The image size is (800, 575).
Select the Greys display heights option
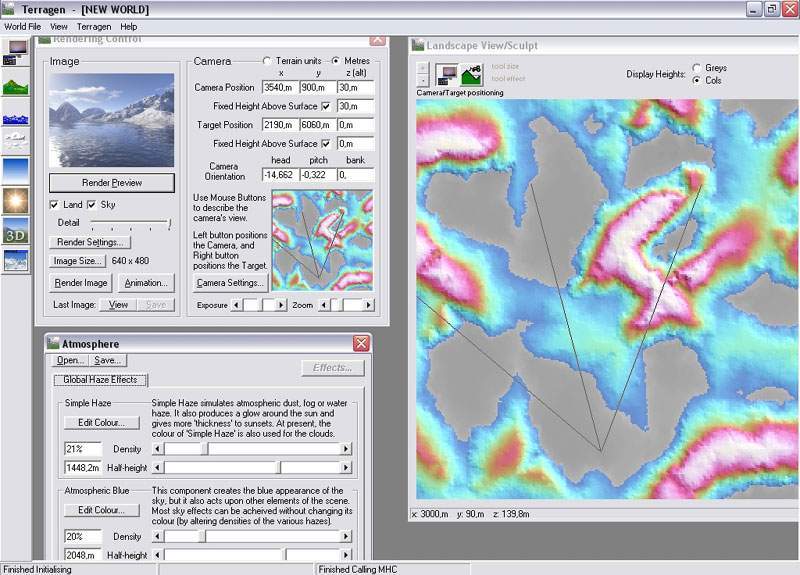point(697,68)
